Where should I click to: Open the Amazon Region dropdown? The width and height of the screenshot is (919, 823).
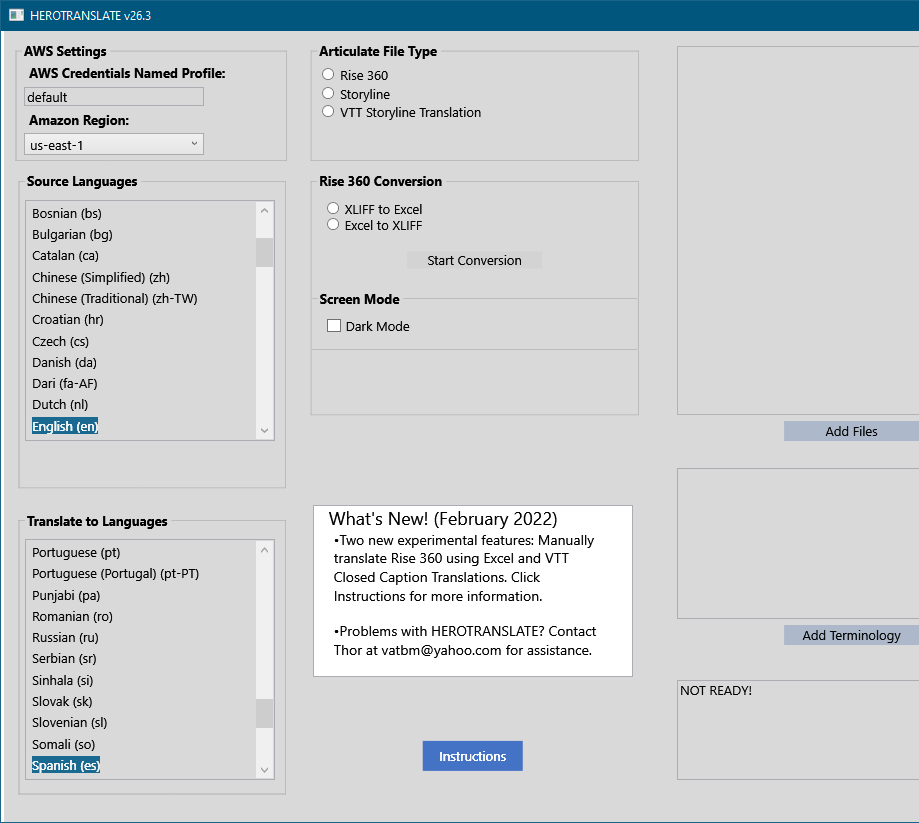114,144
